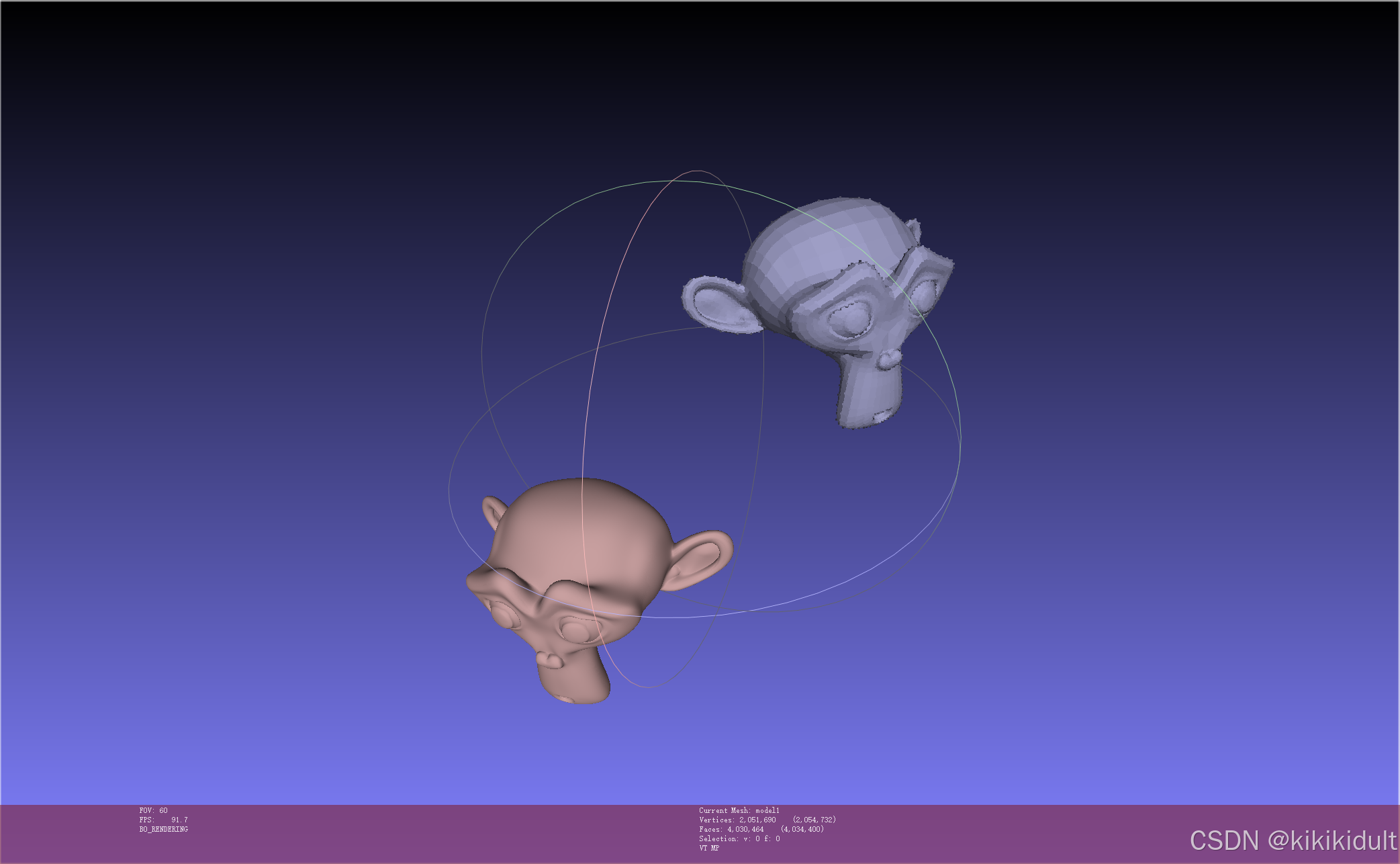1400x864 pixels.
Task: Click the FOV: 60 readout
Action: 153,810
